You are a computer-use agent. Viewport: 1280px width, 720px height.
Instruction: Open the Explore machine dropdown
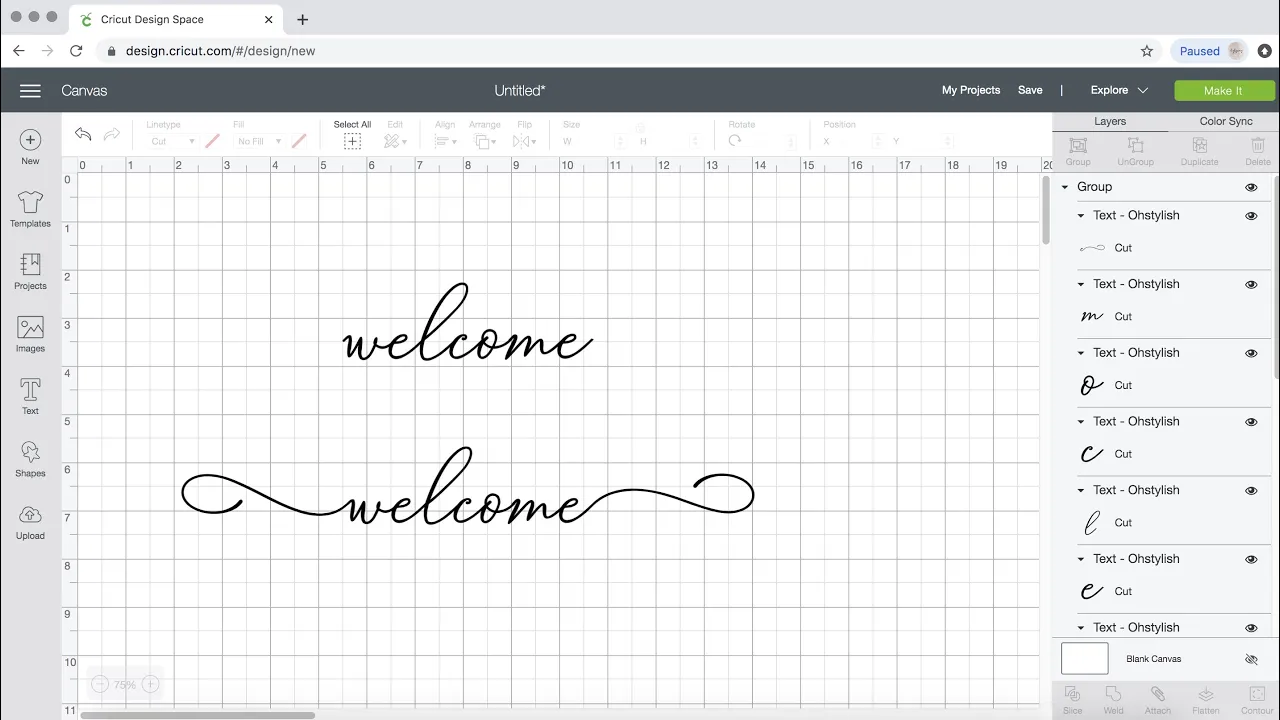click(1119, 90)
